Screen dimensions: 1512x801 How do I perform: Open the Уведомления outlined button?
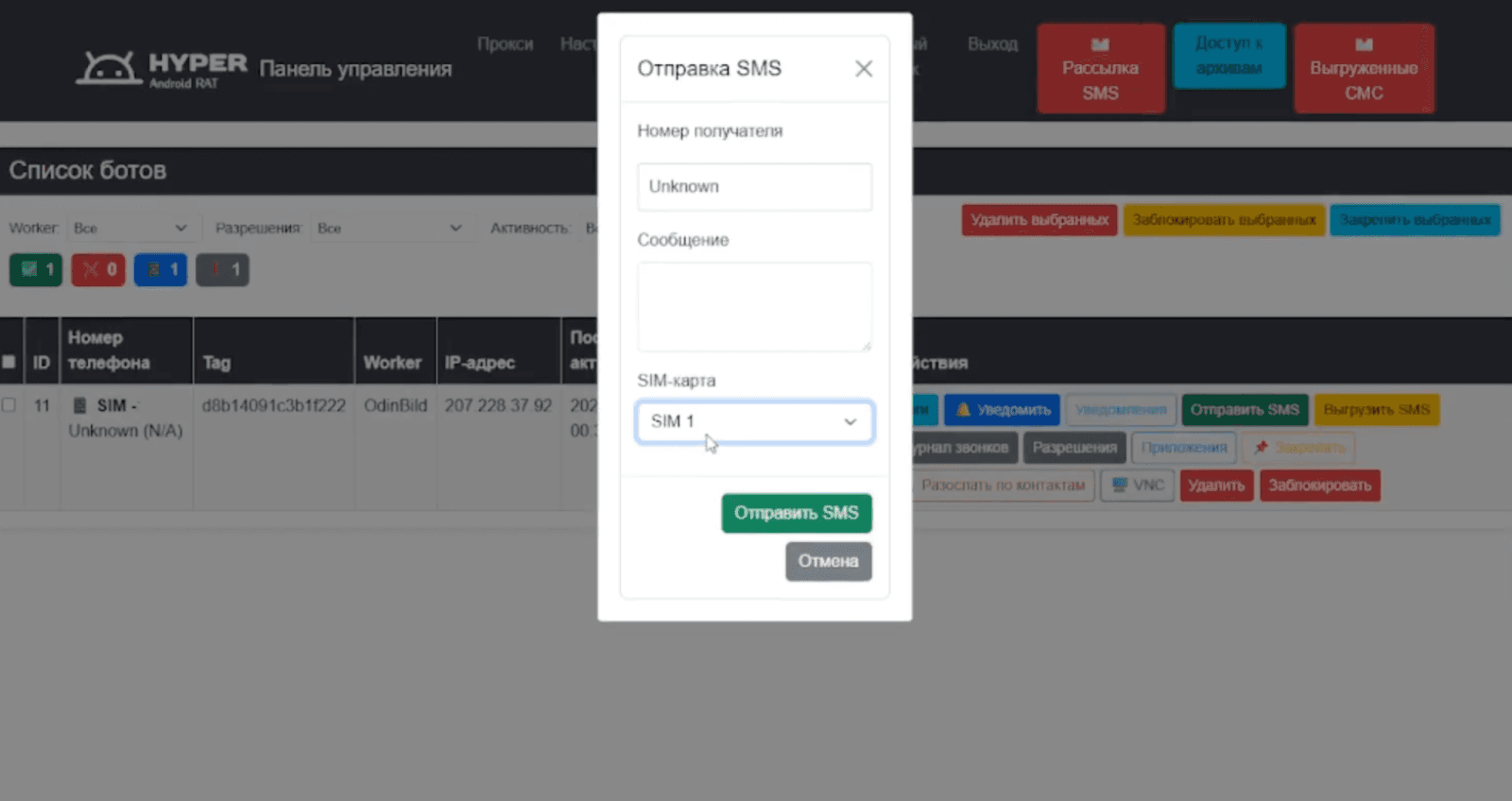click(1121, 410)
